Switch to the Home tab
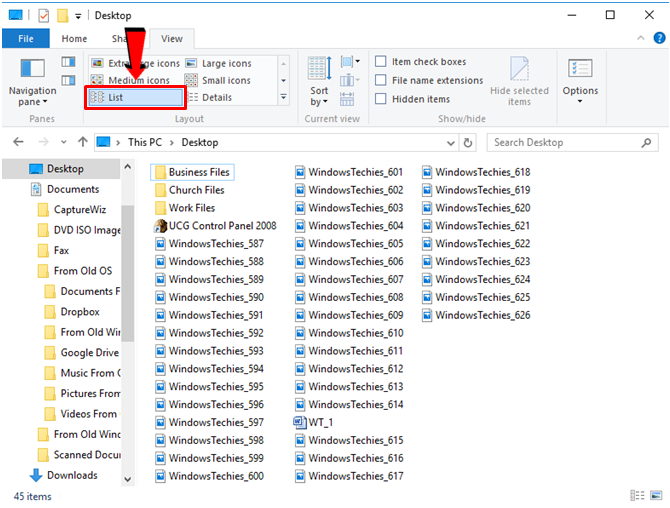This screenshot has height=508, width=670. pos(74,38)
